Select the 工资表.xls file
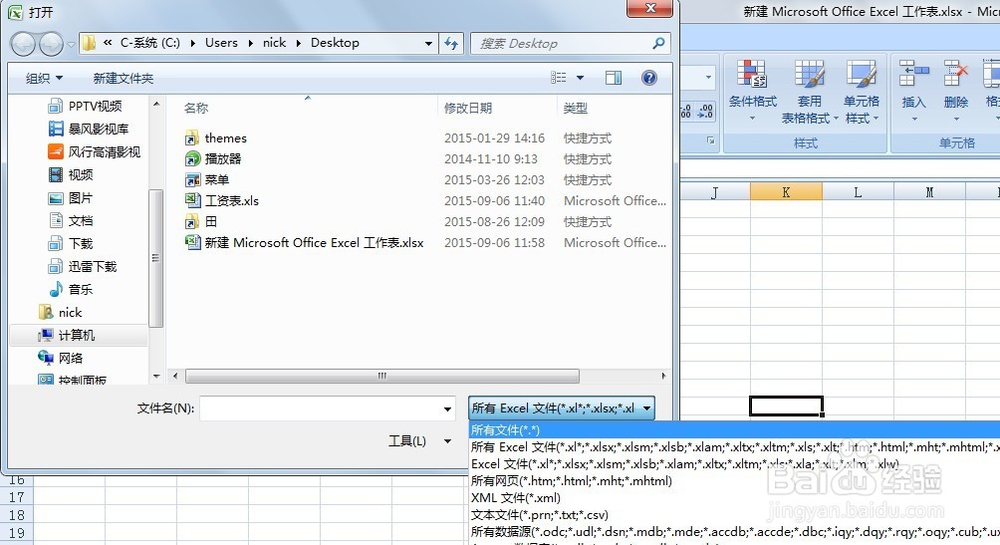Screen dimensions: 1000x545 pos(222,201)
